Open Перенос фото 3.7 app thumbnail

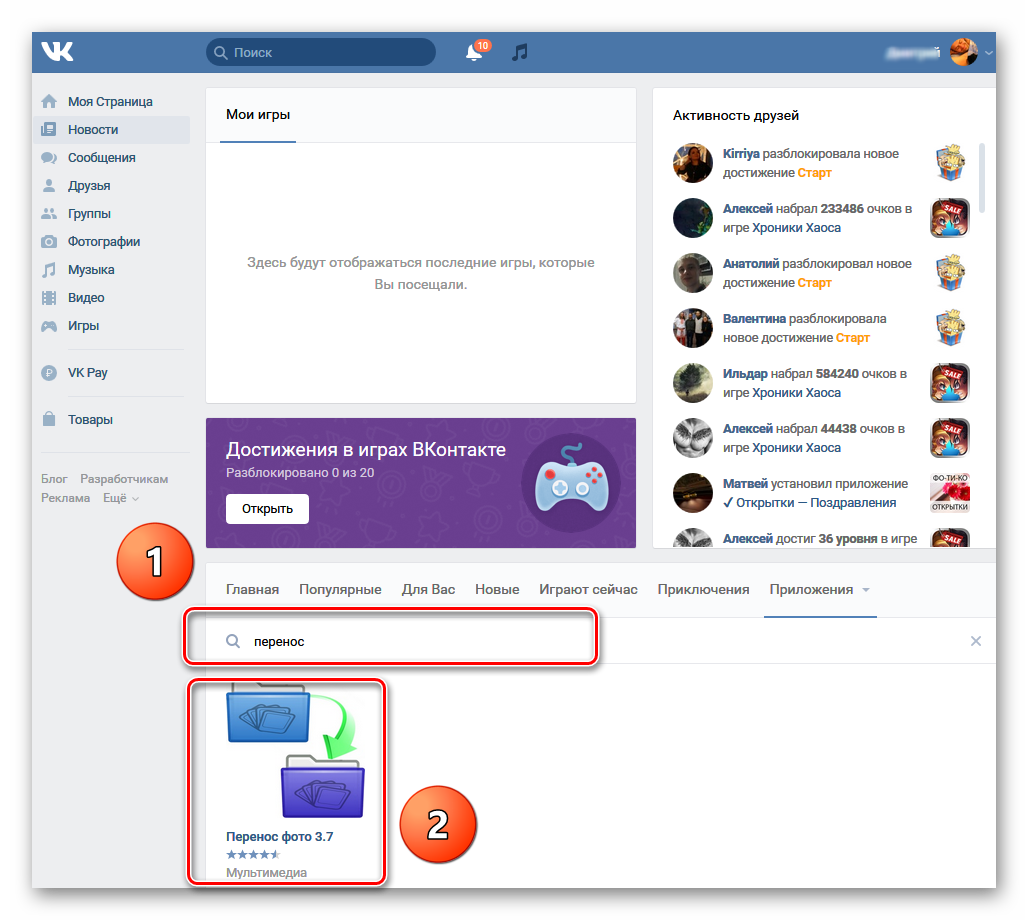295,751
